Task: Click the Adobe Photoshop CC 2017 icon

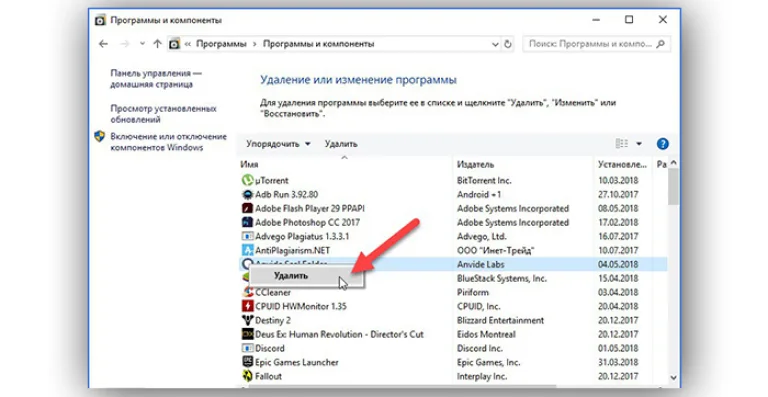Action: pos(247,222)
